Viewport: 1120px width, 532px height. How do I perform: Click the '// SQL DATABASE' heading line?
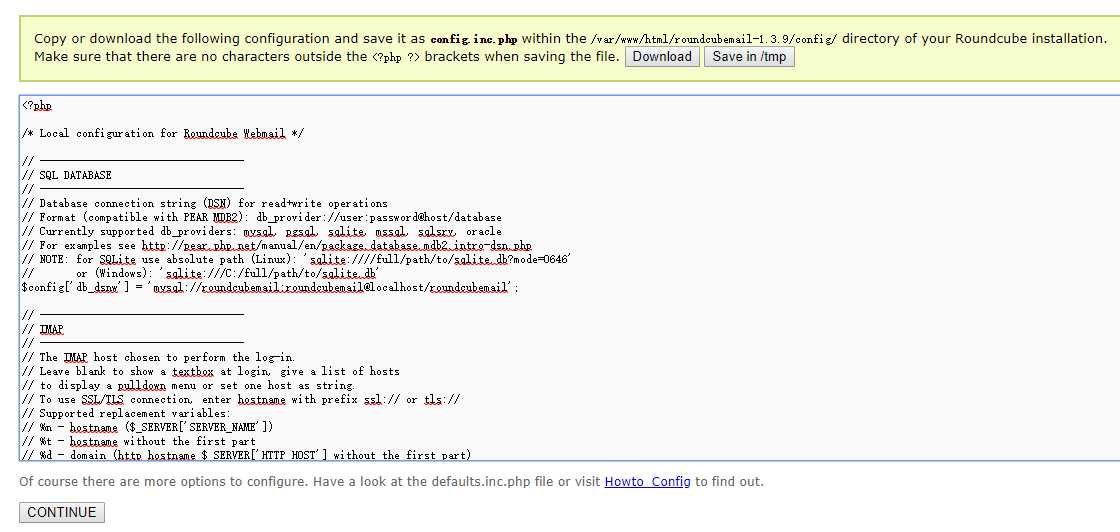pos(67,175)
